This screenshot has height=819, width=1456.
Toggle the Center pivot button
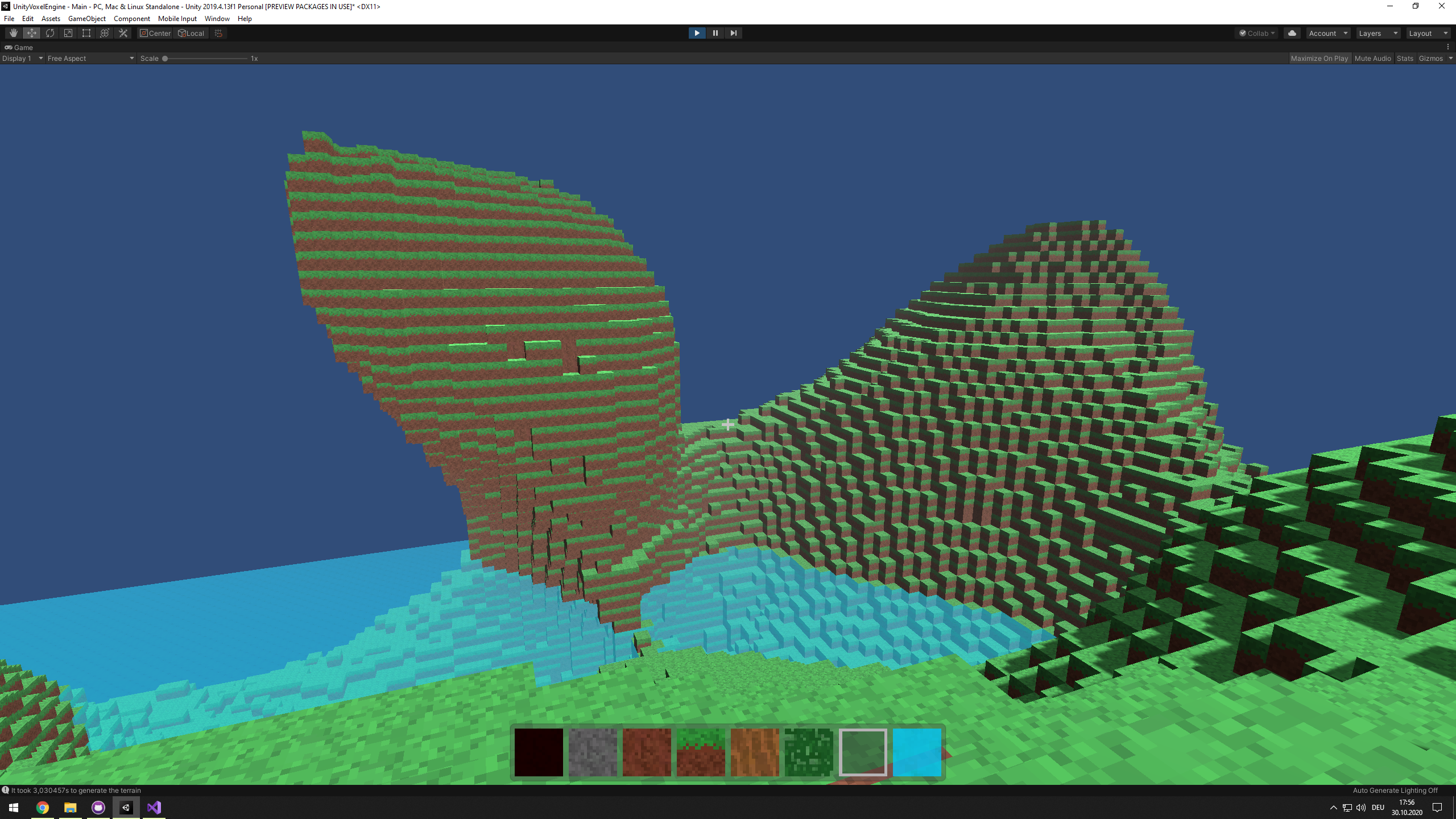pyautogui.click(x=155, y=33)
